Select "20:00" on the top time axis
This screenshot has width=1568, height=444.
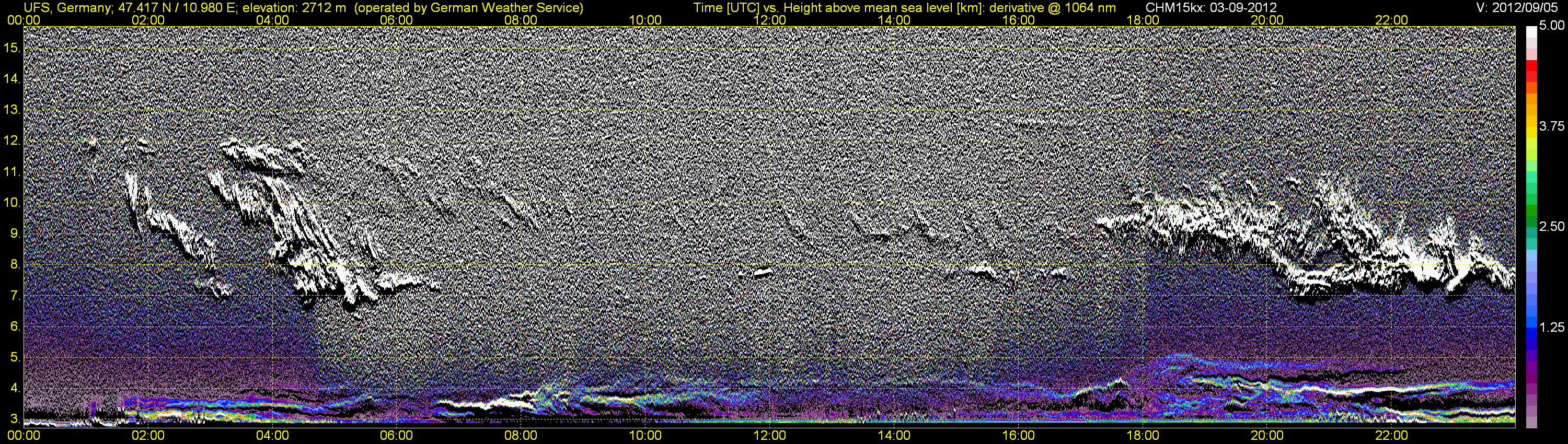tap(1267, 20)
